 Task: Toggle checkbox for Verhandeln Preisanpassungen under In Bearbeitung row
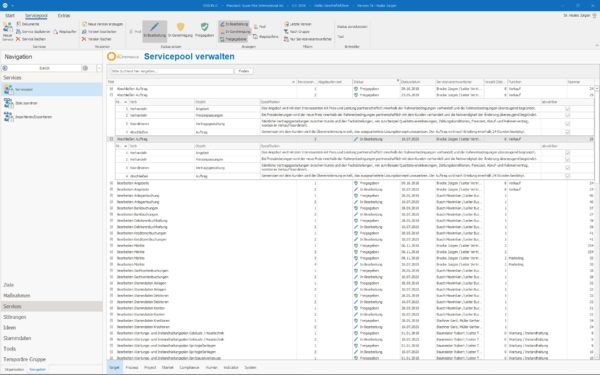pos(567,159)
